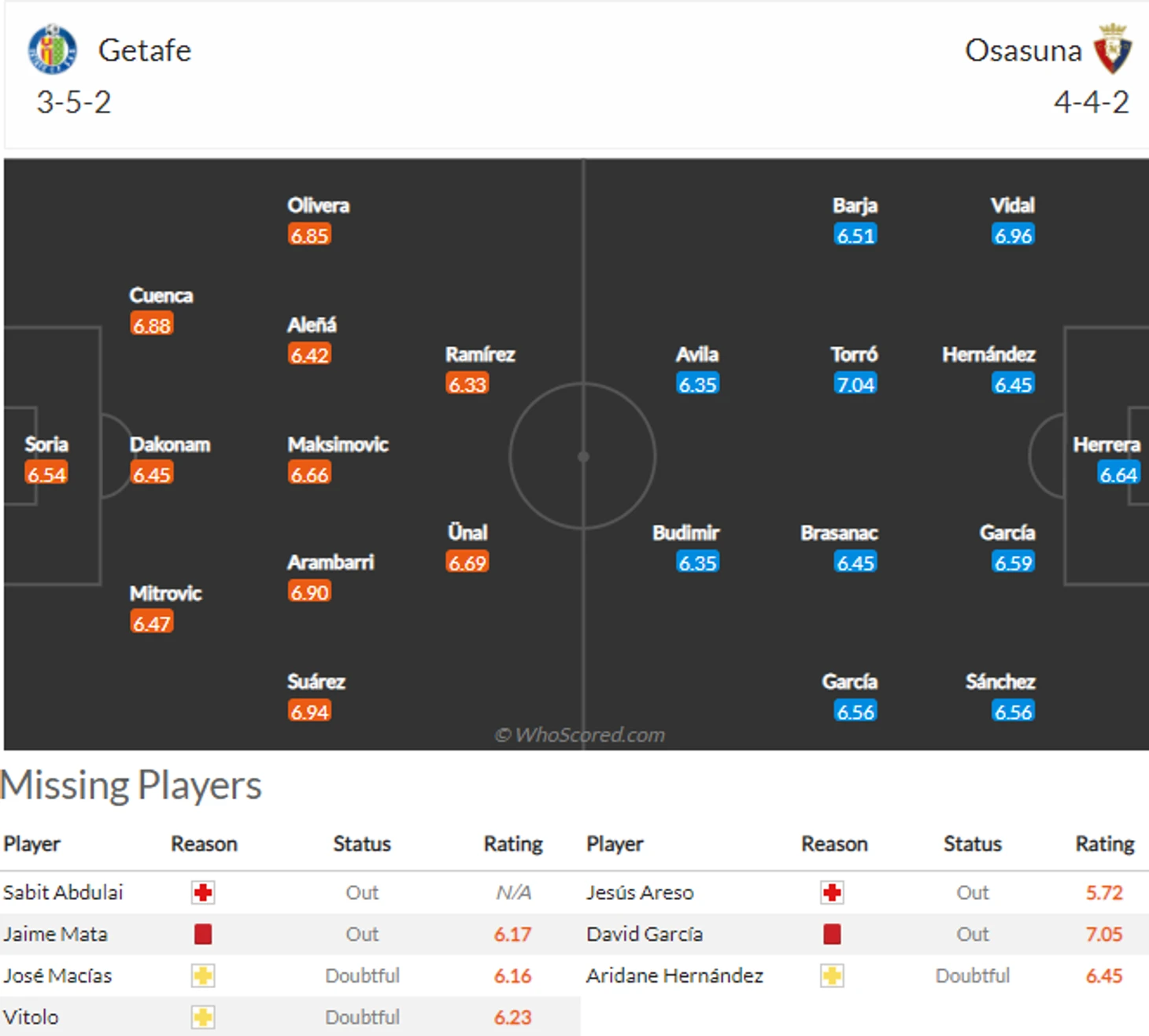This screenshot has height=1036, width=1149.
Task: Click the WhoScored.com watermark
Action: pyautogui.click(x=580, y=735)
